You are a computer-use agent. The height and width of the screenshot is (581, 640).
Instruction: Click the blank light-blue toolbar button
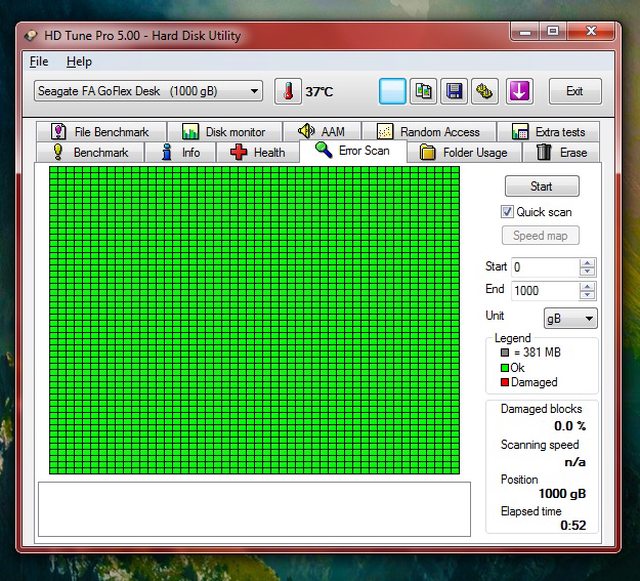392,91
